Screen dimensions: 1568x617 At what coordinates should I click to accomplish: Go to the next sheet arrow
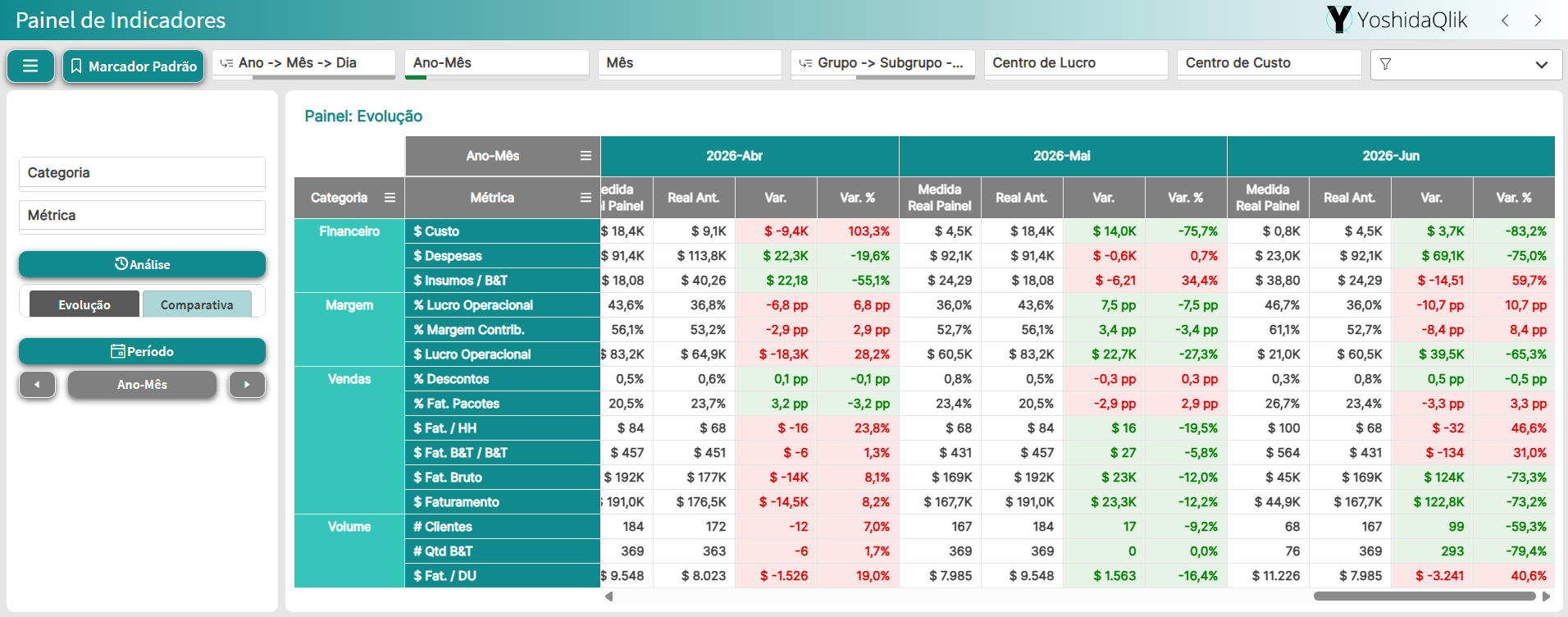[x=1538, y=21]
